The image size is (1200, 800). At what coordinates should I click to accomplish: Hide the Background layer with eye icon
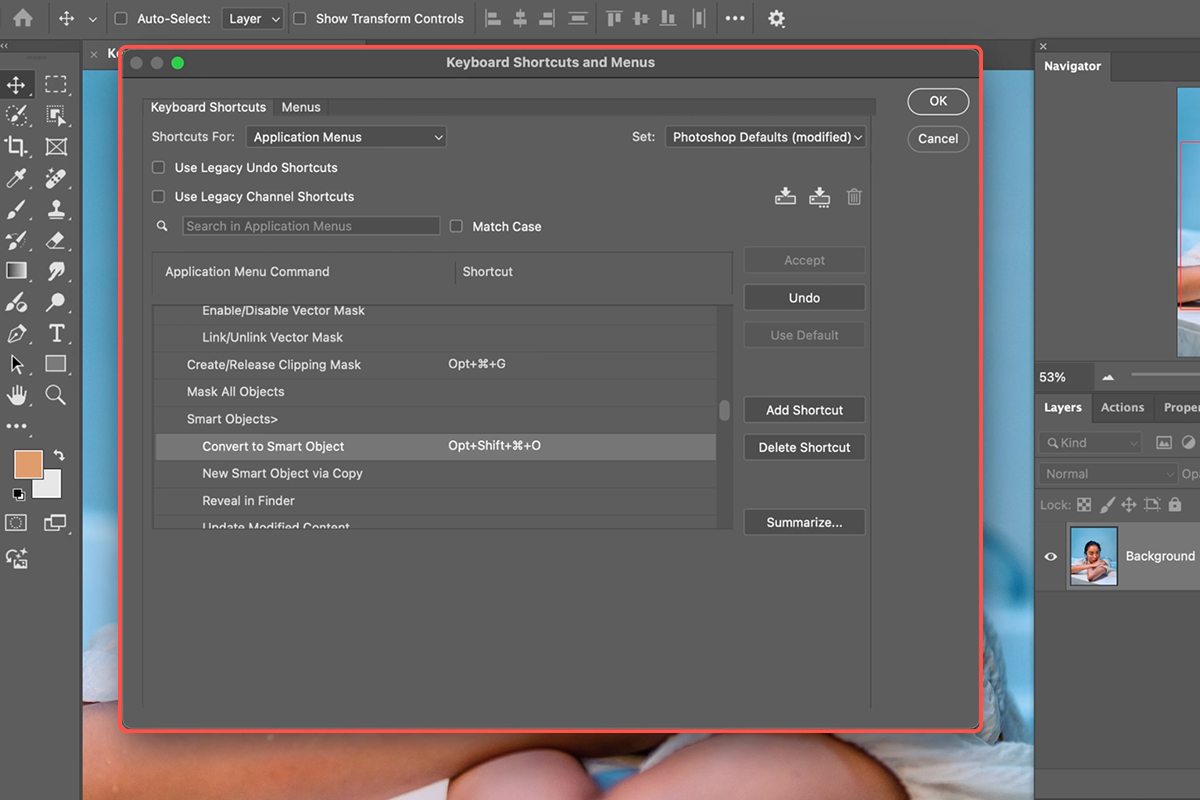click(1050, 556)
